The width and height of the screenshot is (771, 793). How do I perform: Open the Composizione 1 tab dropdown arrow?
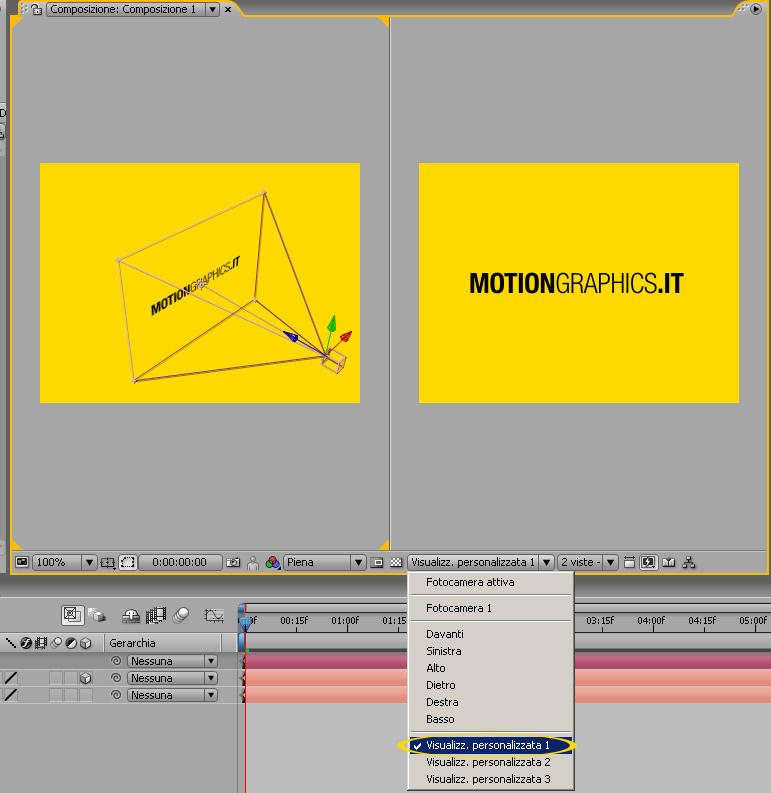tap(212, 9)
